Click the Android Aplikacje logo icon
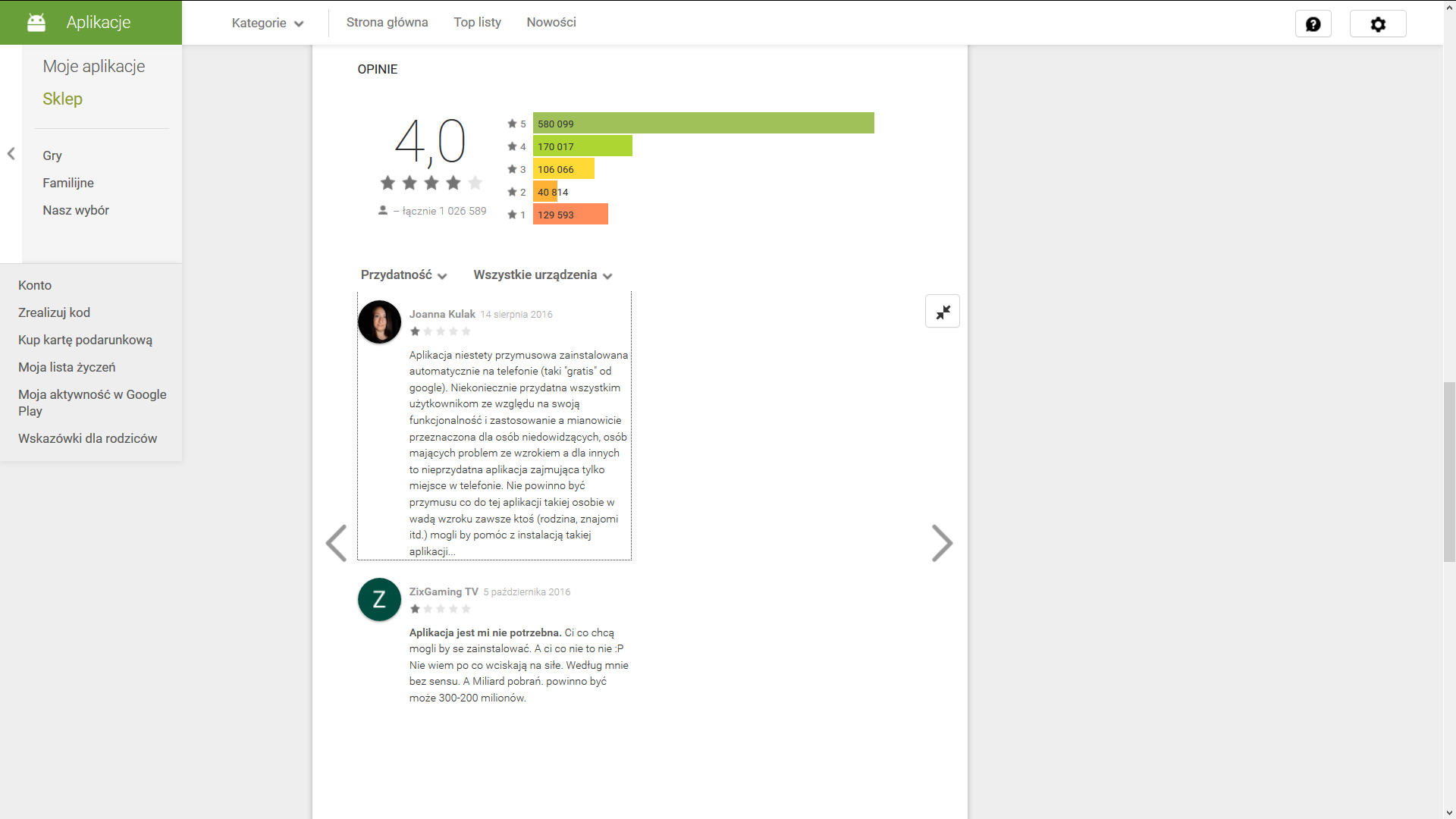Screen dimensions: 1456x819 point(36,23)
